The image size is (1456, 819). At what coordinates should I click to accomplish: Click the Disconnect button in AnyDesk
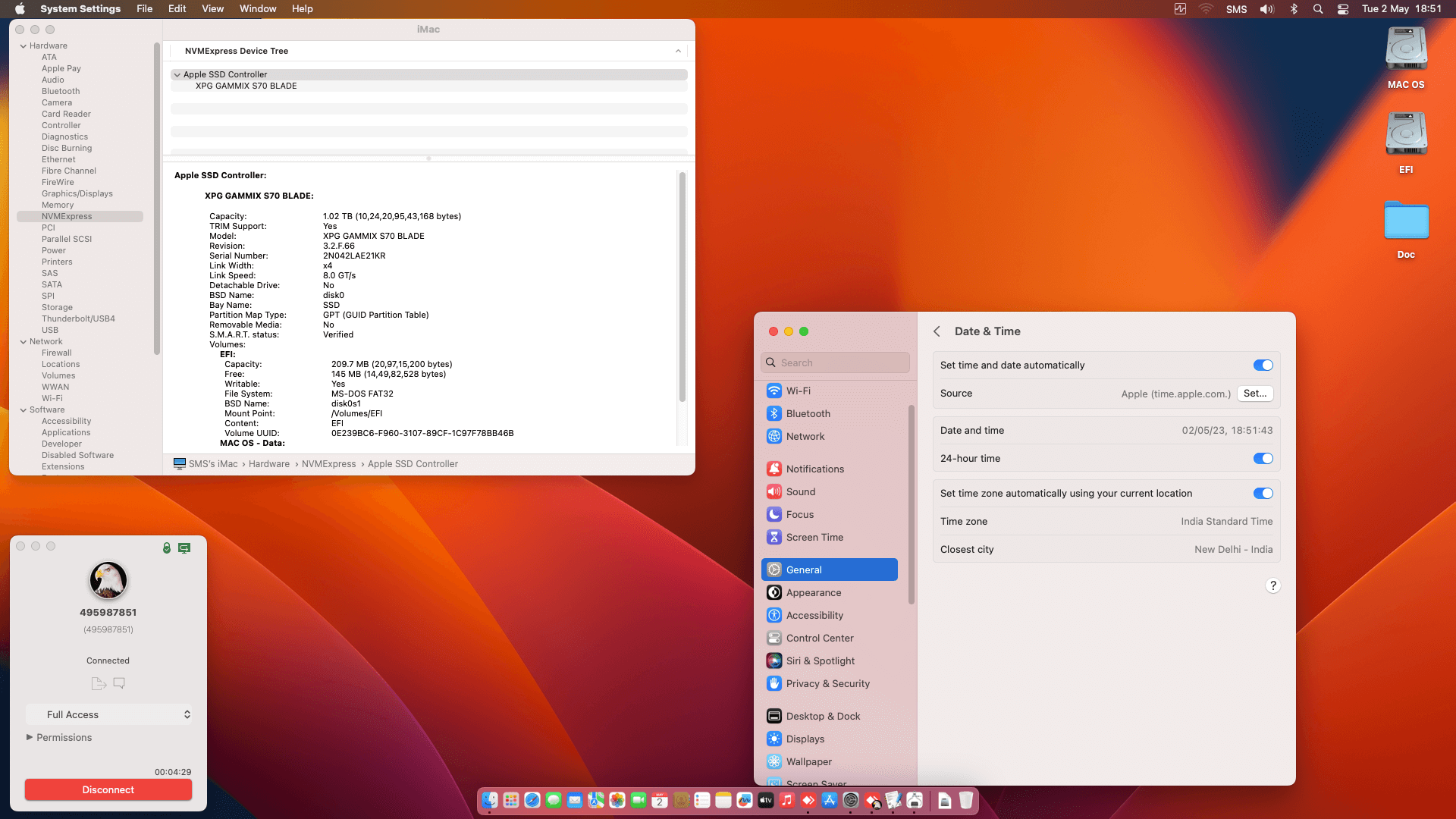coord(108,790)
